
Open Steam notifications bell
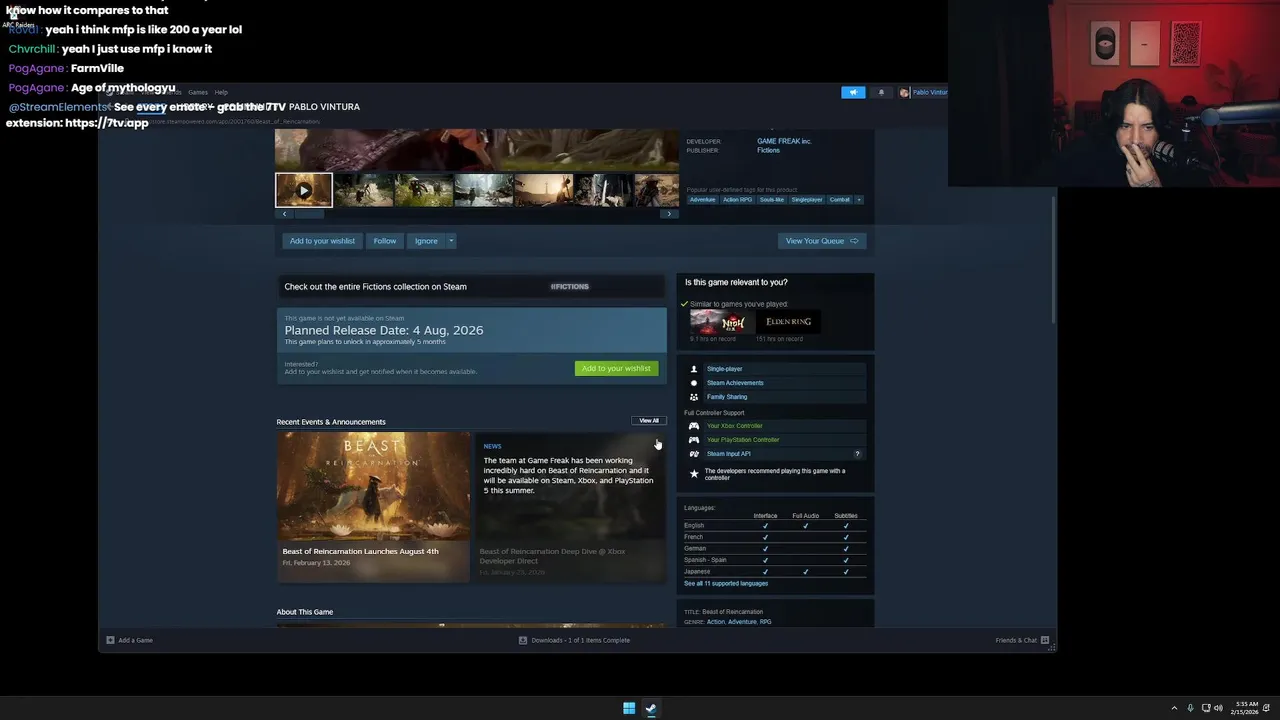(x=881, y=92)
